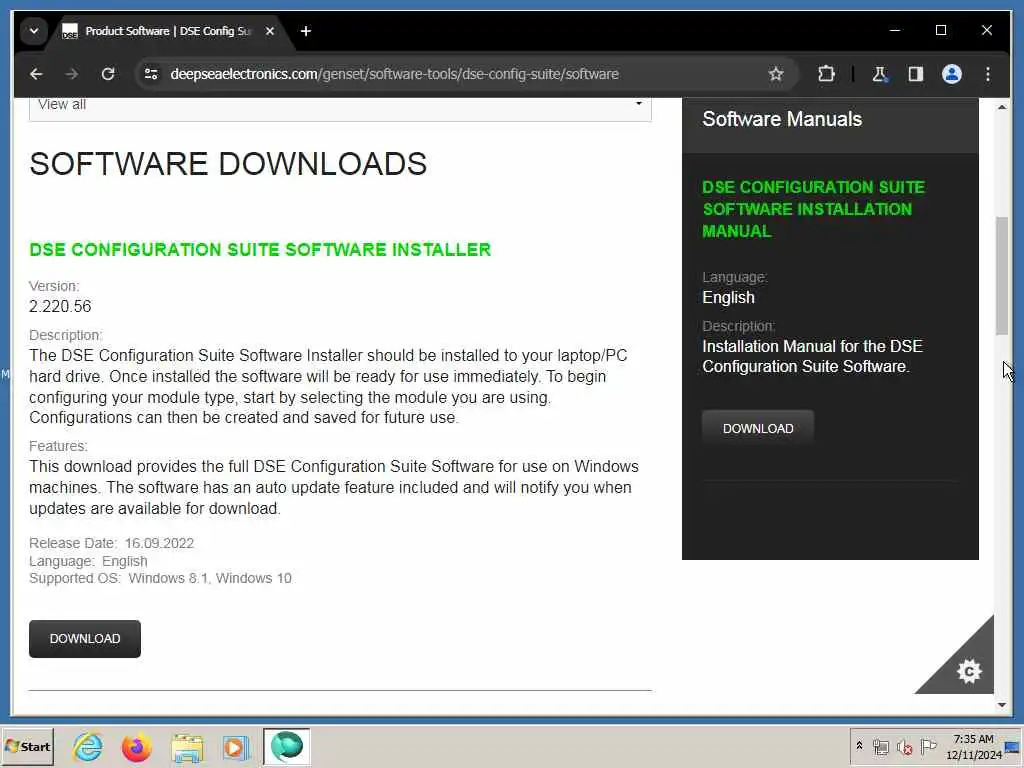
Task: Open the Action Center flag icon
Action: click(x=928, y=746)
